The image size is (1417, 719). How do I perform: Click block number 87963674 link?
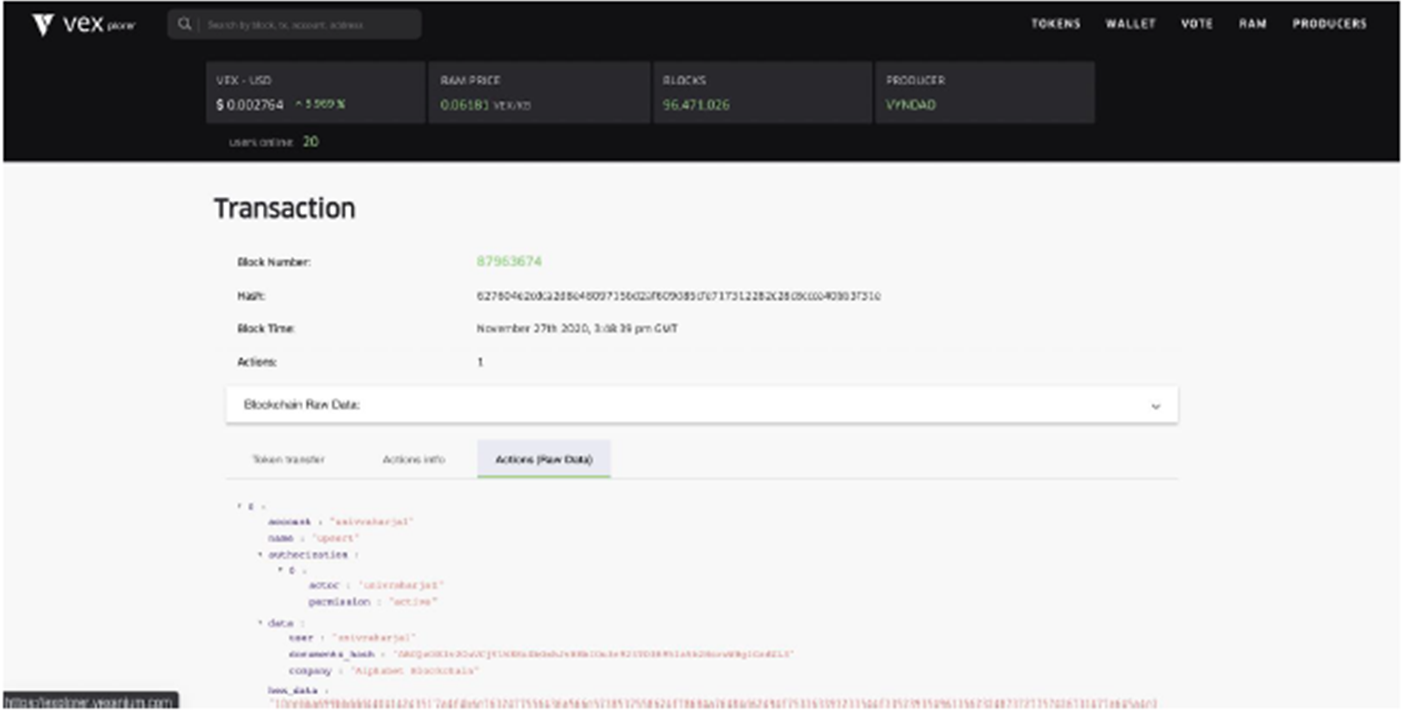[508, 262]
